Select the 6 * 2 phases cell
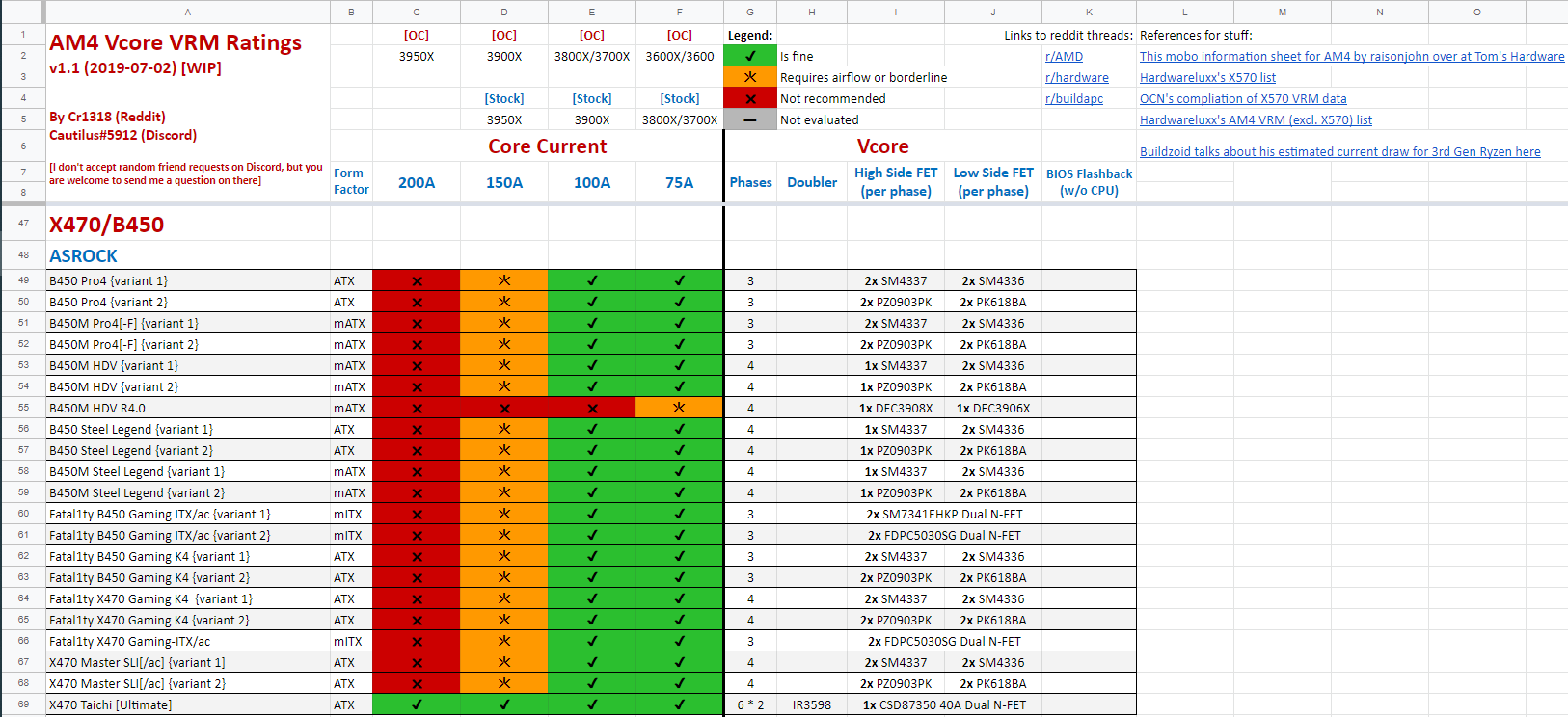Image resolution: width=1568 pixels, height=717 pixels. tap(750, 704)
